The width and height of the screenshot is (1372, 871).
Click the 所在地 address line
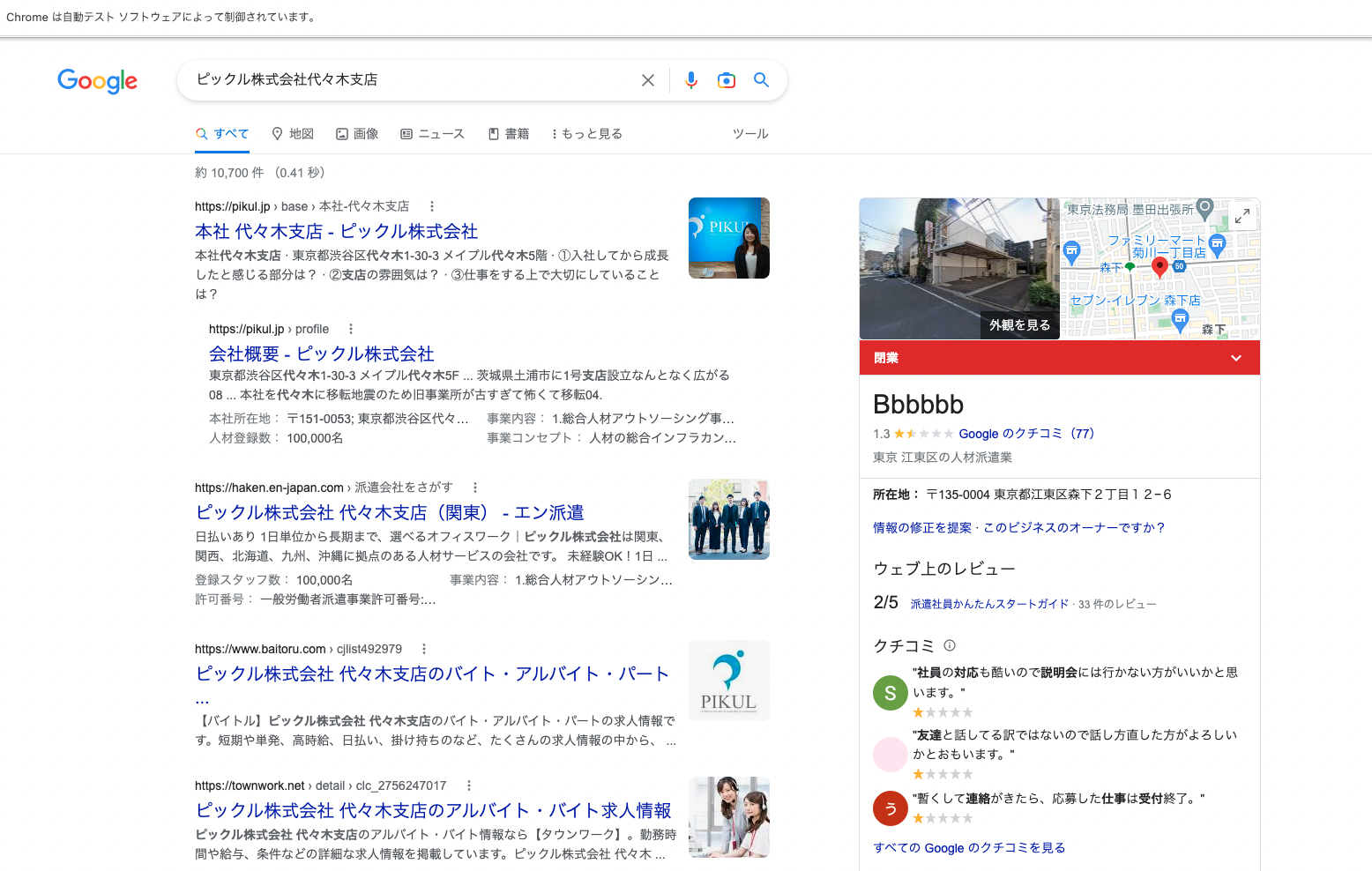[1022, 495]
